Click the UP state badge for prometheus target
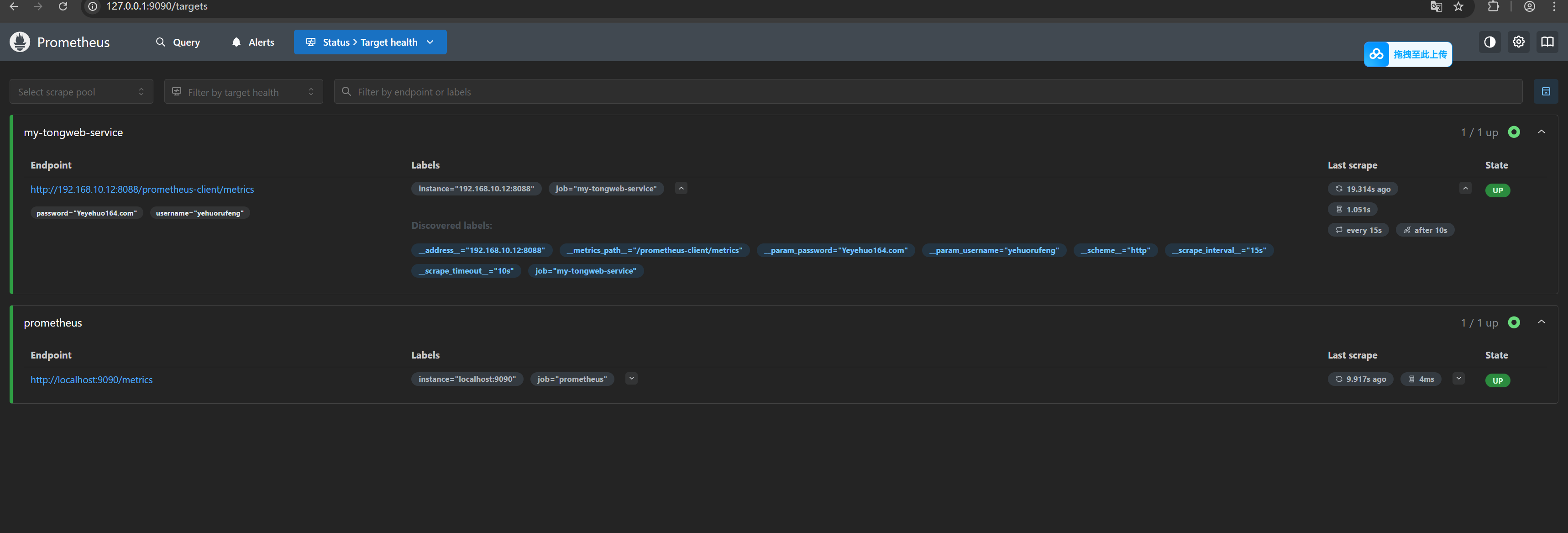The width and height of the screenshot is (1568, 533). pos(1497,380)
